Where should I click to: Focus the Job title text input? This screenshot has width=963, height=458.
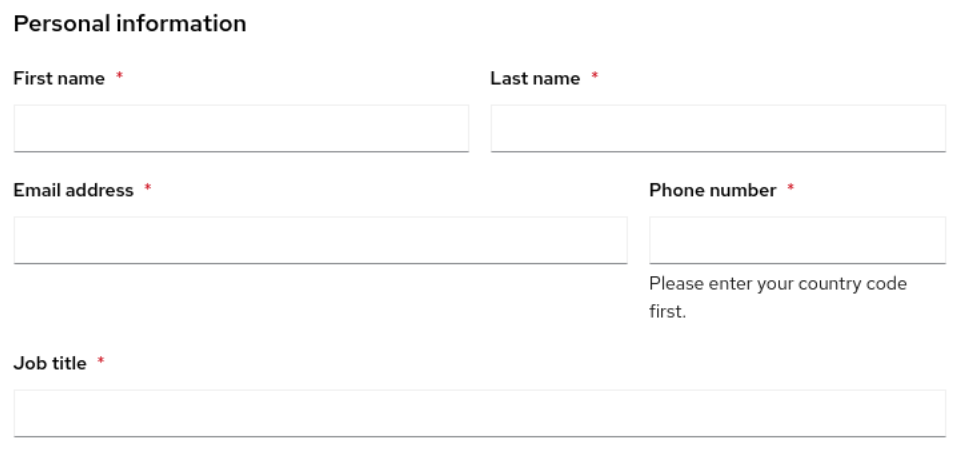(x=479, y=413)
